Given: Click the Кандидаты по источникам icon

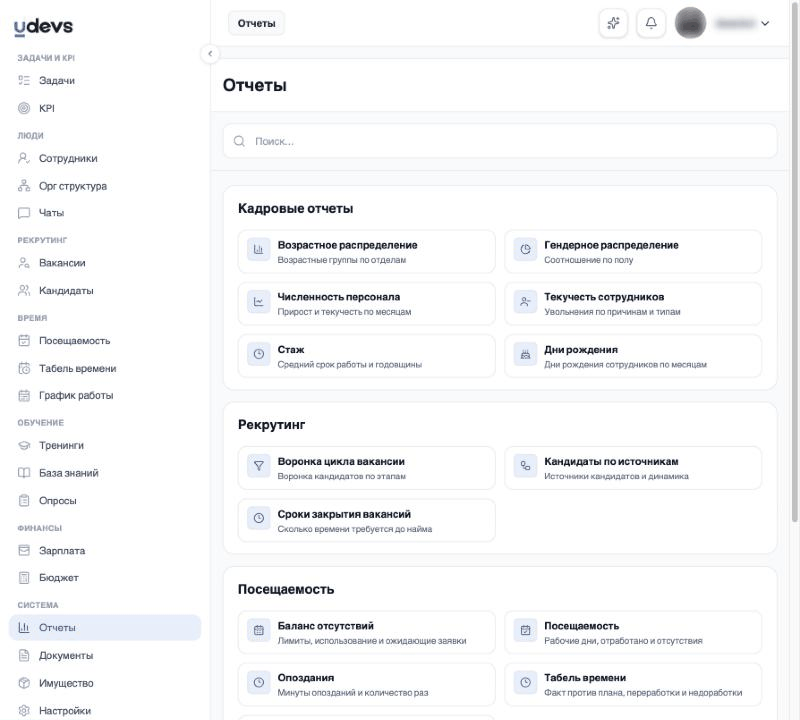Looking at the screenshot, I should [x=525, y=466].
